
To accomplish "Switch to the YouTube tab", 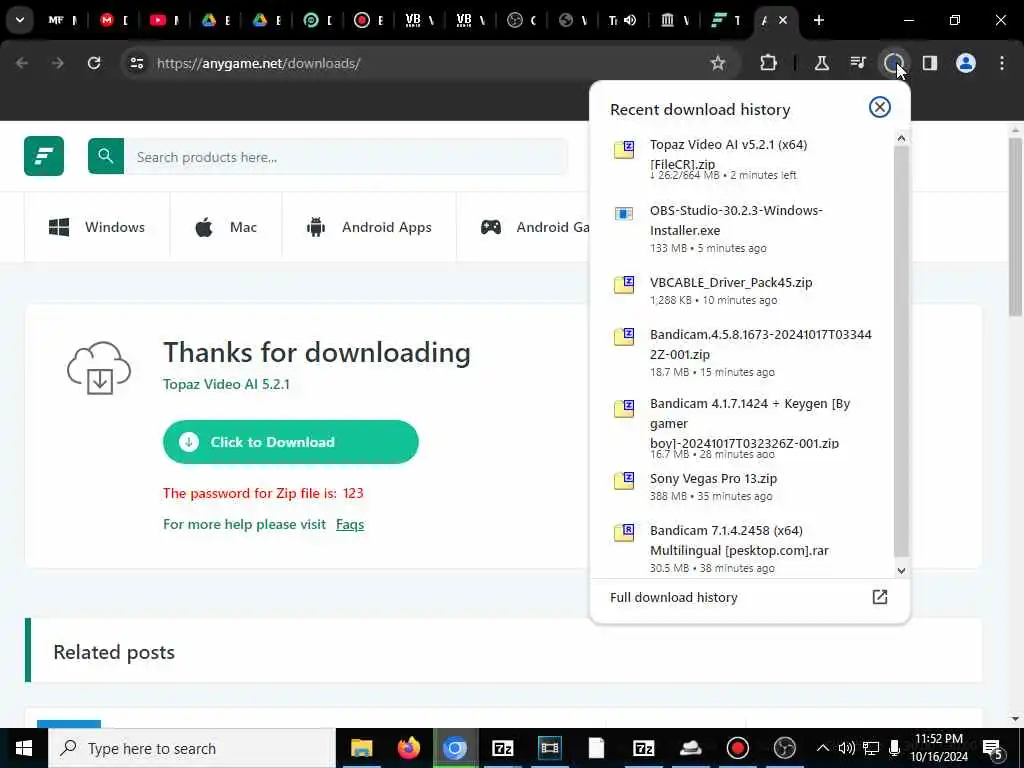I will point(164,20).
